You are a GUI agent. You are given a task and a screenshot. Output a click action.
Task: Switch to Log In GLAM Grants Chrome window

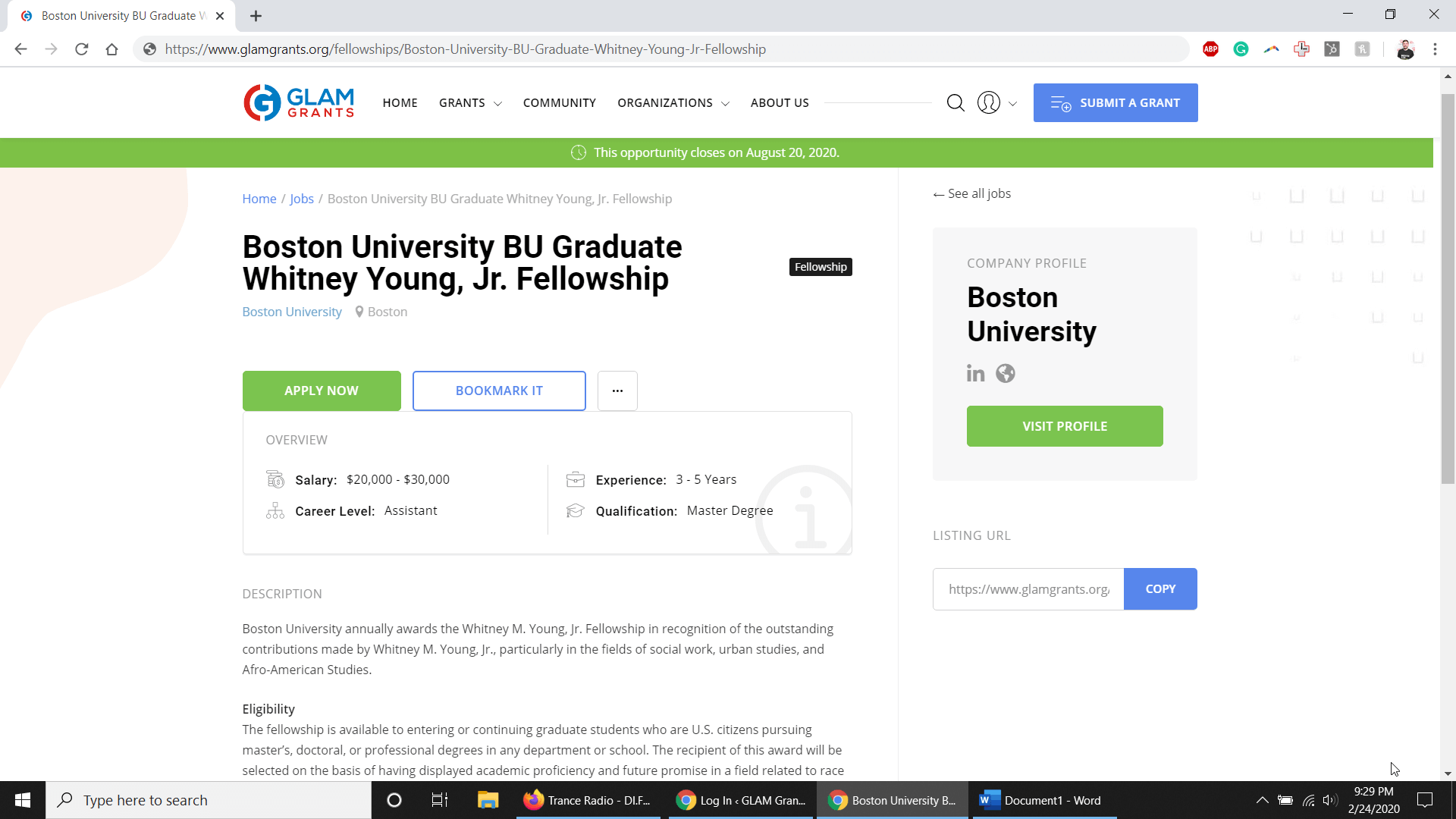pos(741,800)
